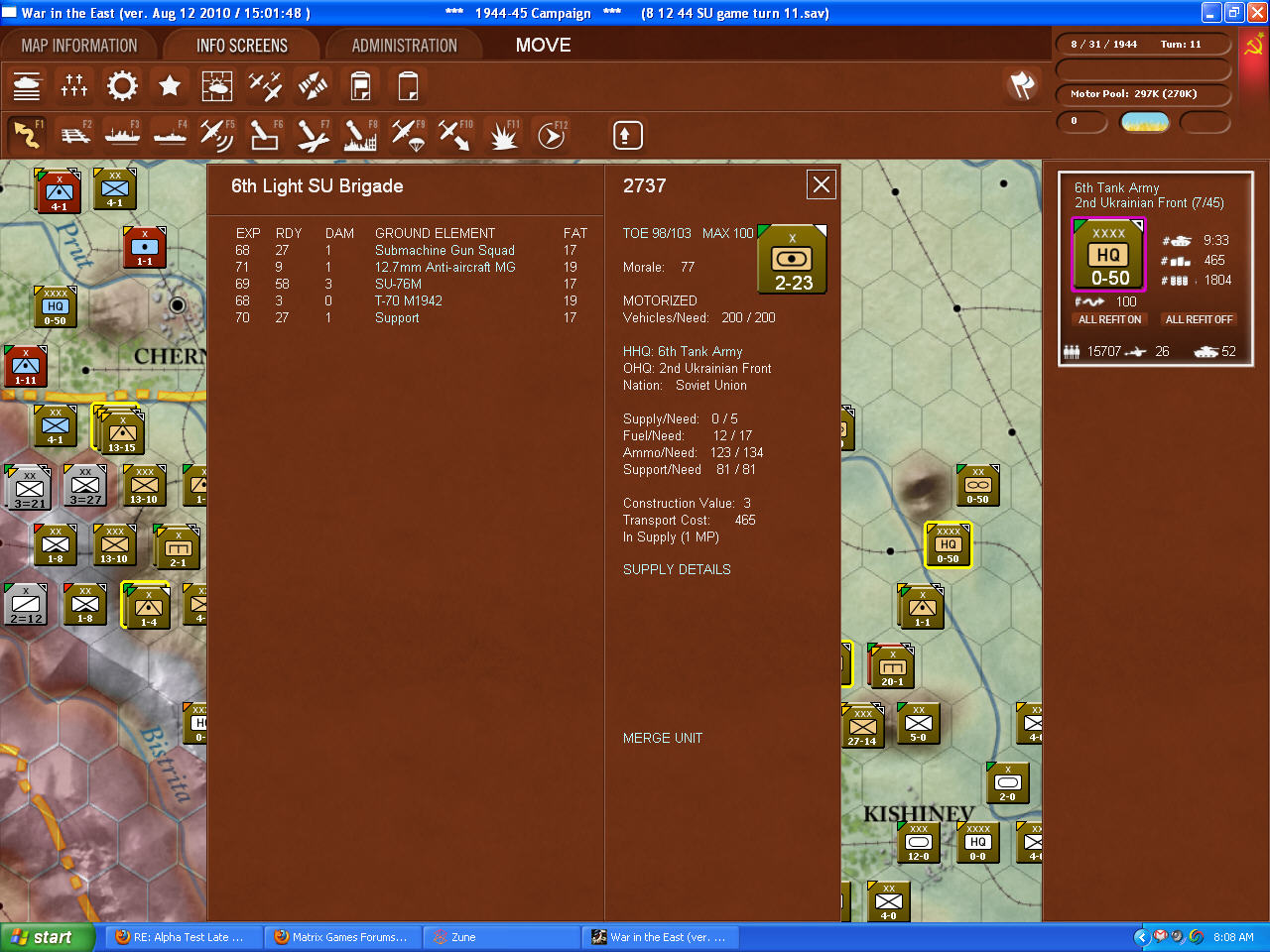Select the 2=12 grey unit on map
Screen dimensions: 1270x952
click(26, 606)
